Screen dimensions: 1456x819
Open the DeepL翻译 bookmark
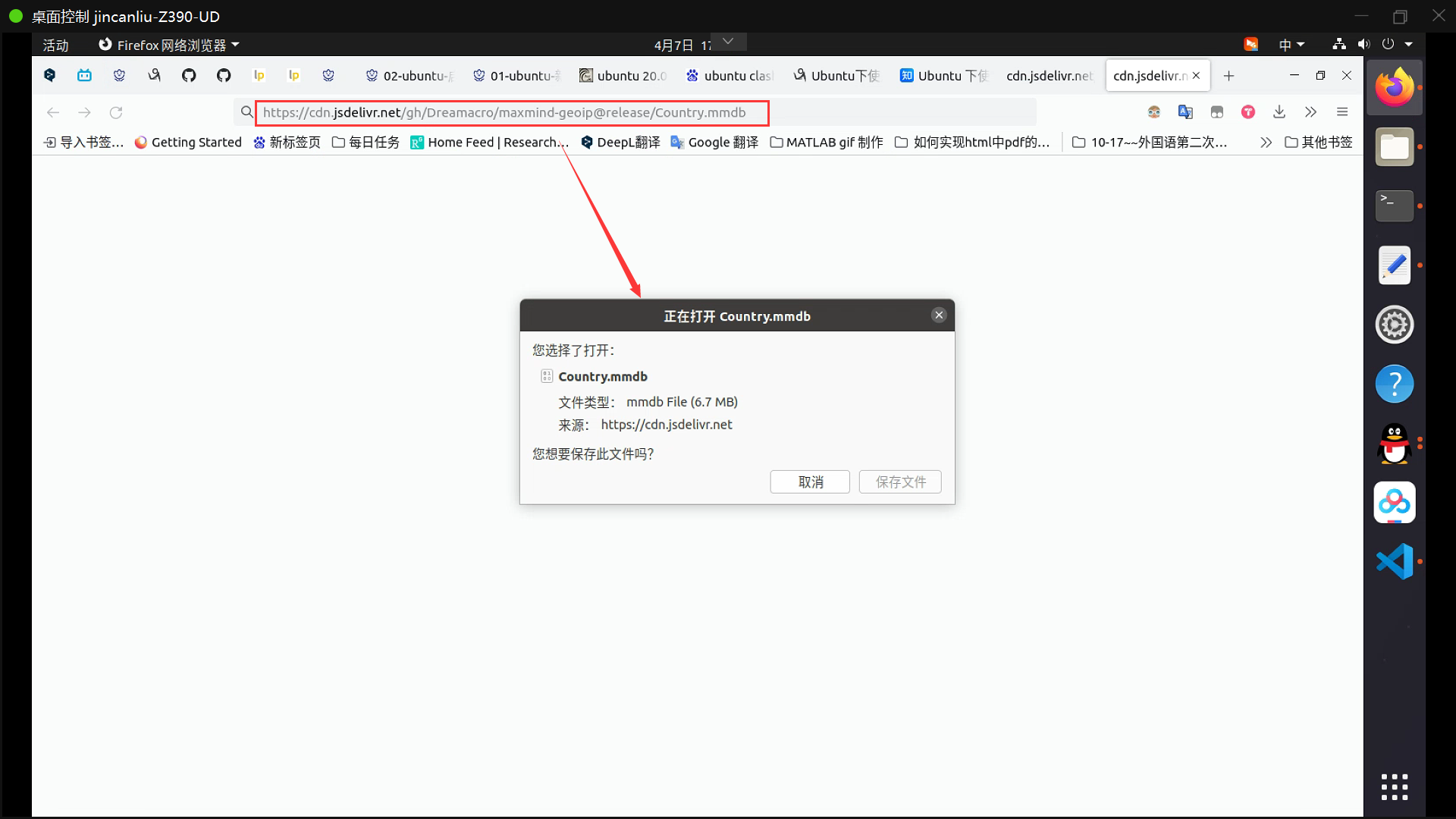point(620,143)
